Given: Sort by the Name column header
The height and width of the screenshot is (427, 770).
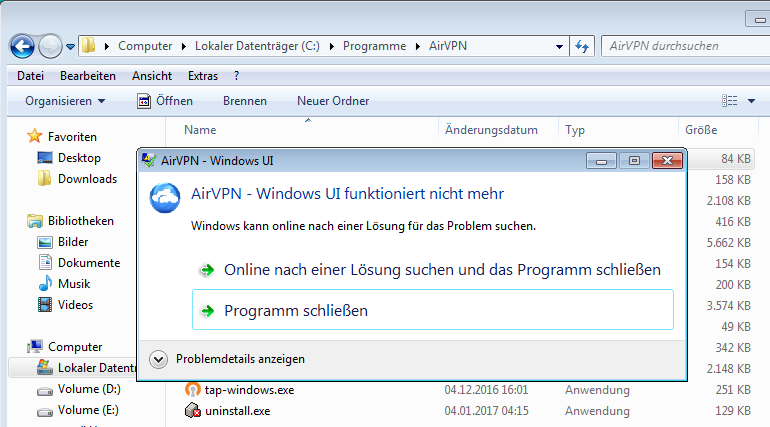Looking at the screenshot, I should click(x=200, y=130).
